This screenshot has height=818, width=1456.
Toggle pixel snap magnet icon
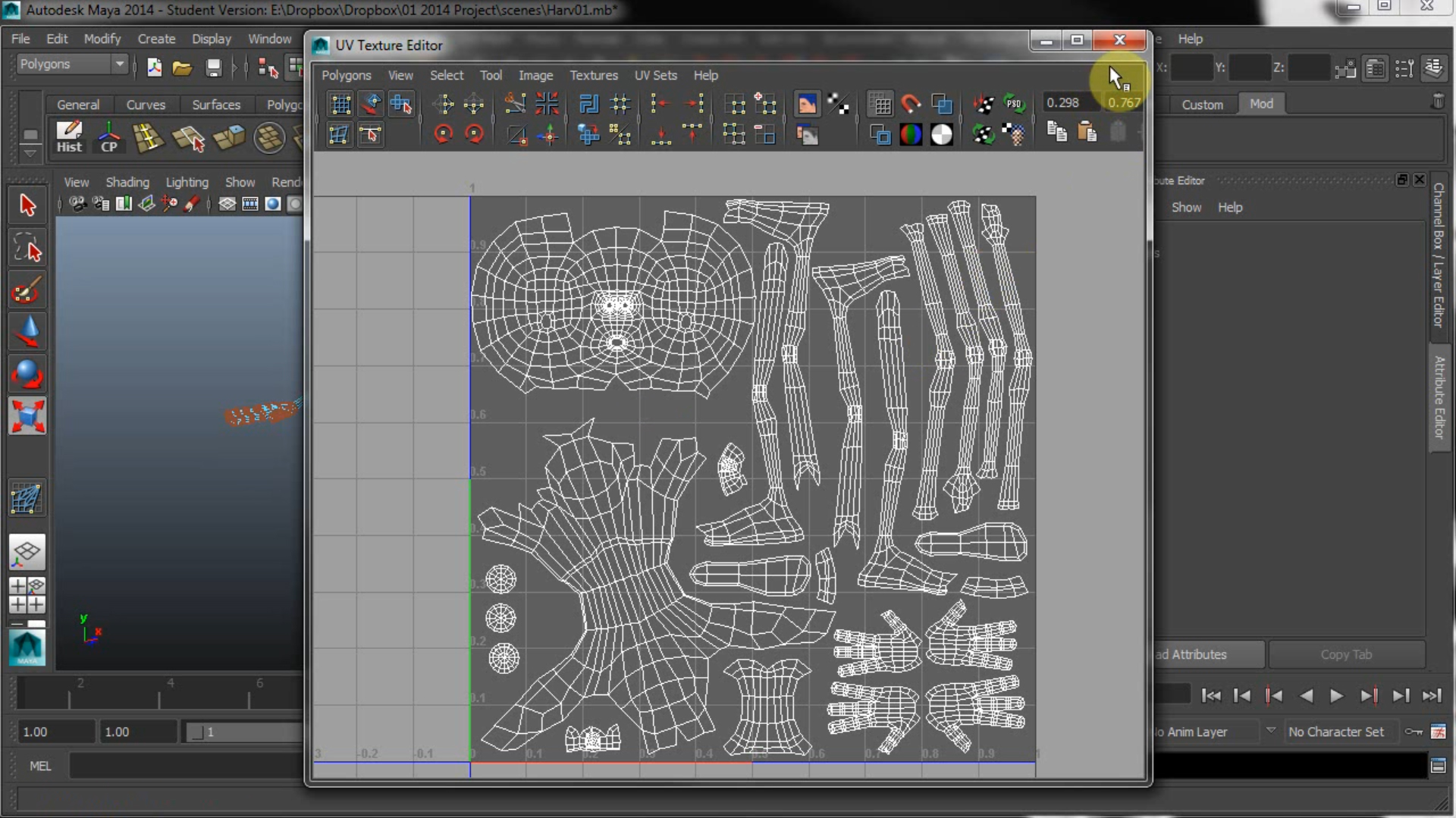click(911, 104)
